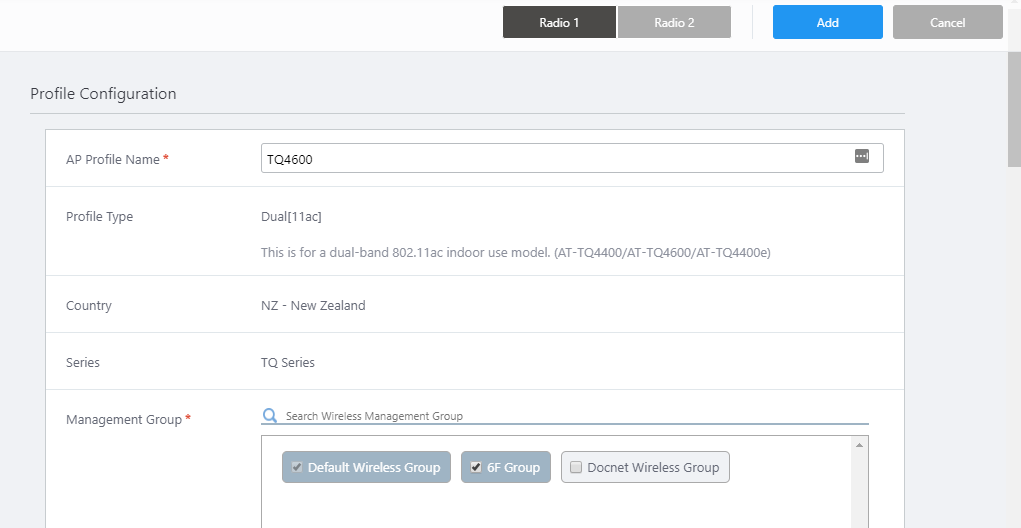Click the ellipsis icon in the AP Profile Name field
The height and width of the screenshot is (528, 1021).
(x=862, y=157)
